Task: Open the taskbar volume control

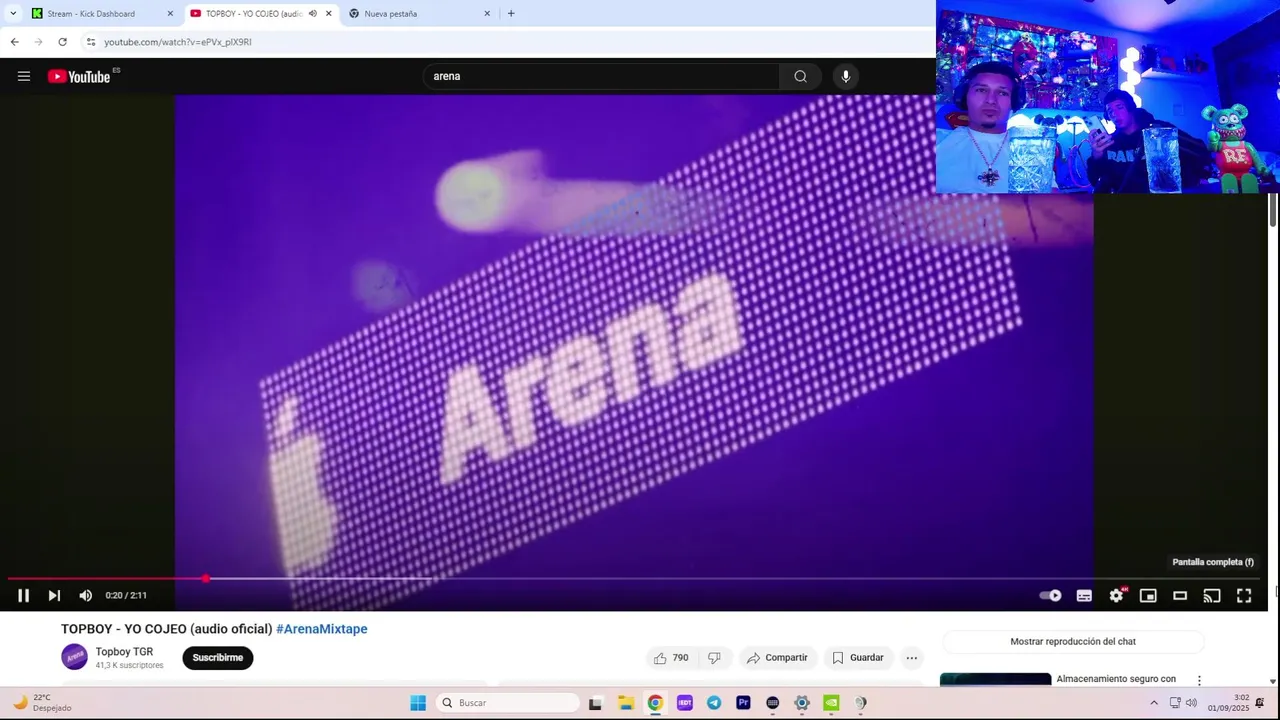Action: tap(1191, 703)
